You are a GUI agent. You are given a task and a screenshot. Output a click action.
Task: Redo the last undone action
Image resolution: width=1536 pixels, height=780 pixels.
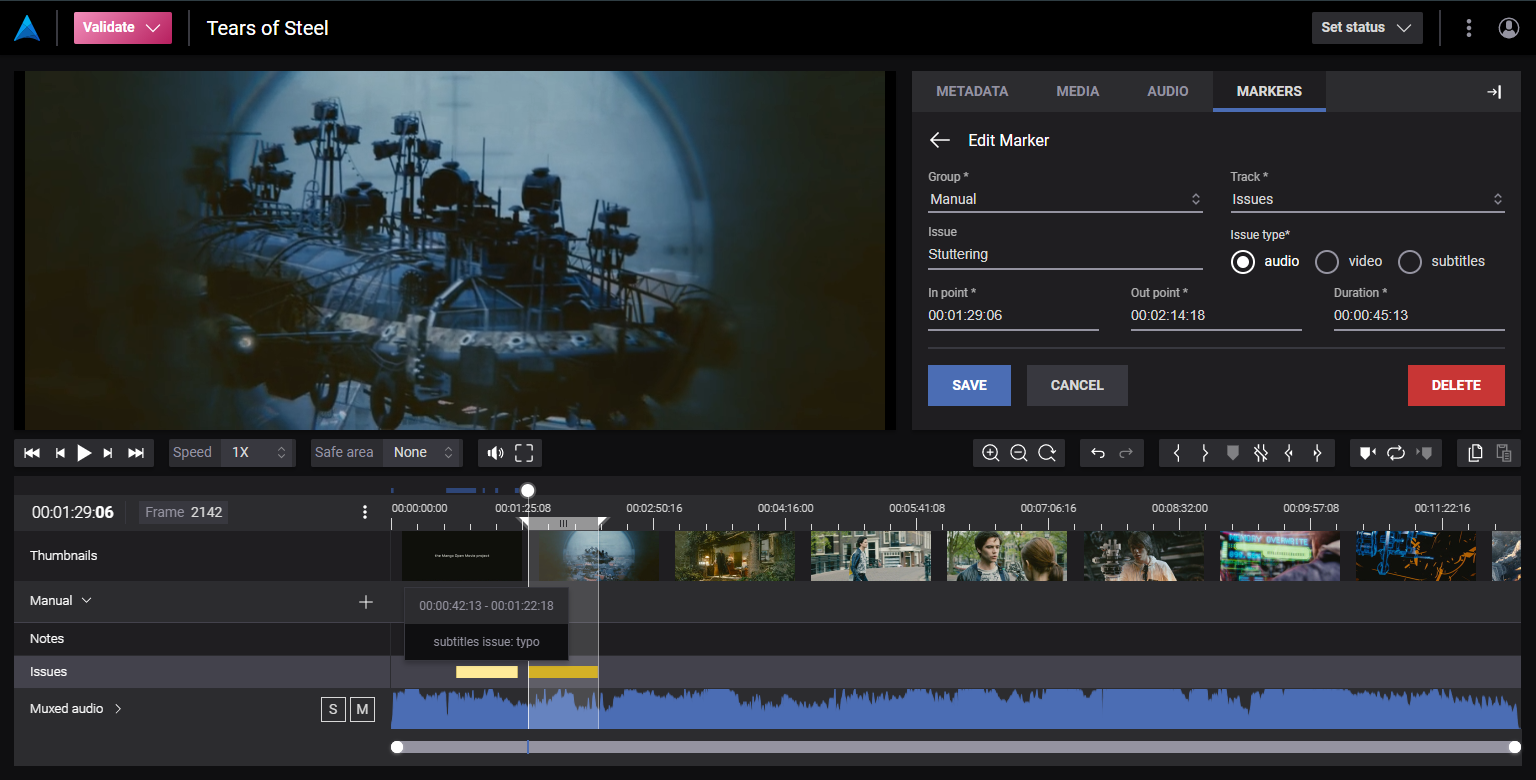pyautogui.click(x=1126, y=453)
